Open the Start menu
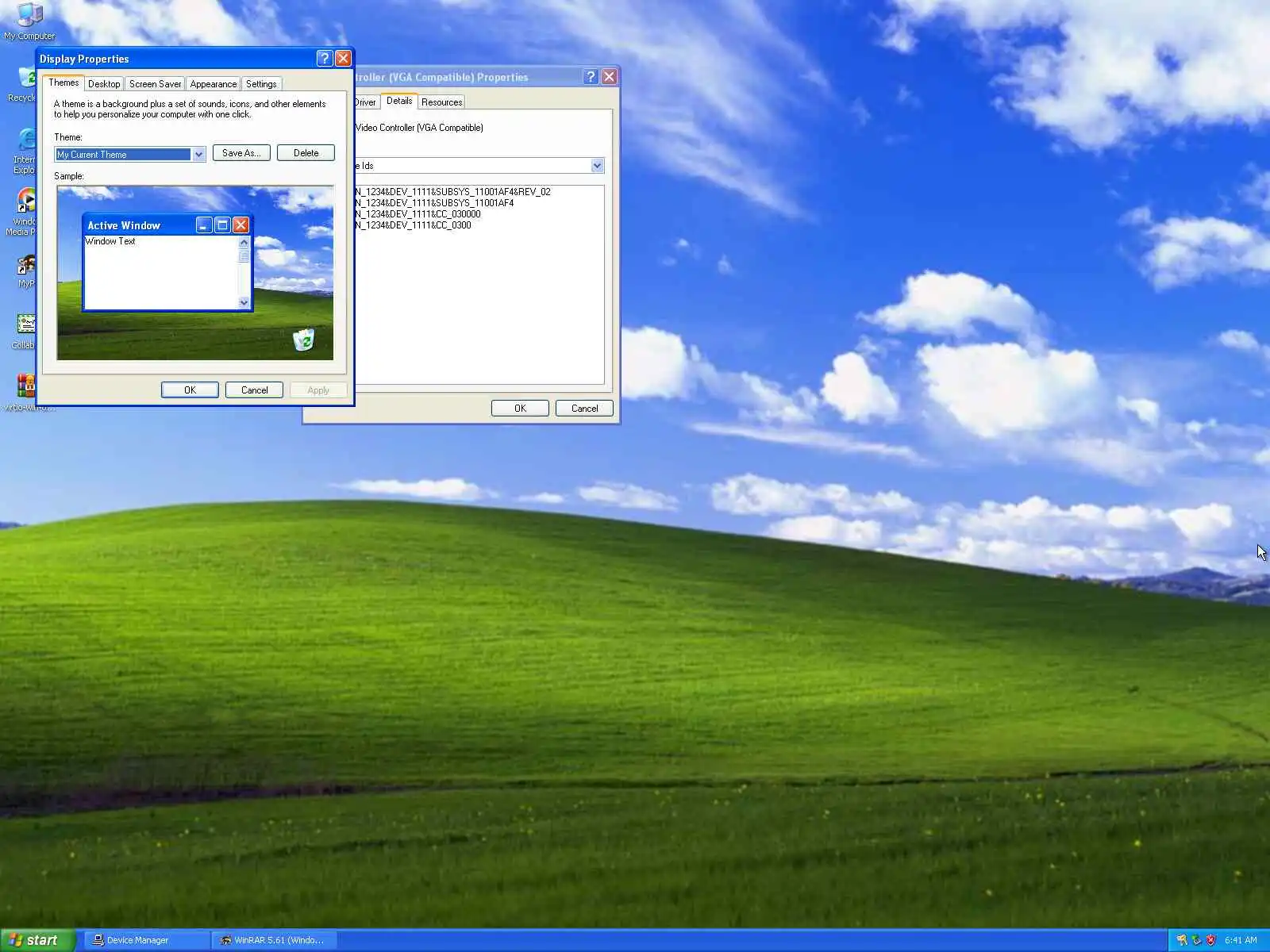The height and width of the screenshot is (952, 1270). click(37, 940)
